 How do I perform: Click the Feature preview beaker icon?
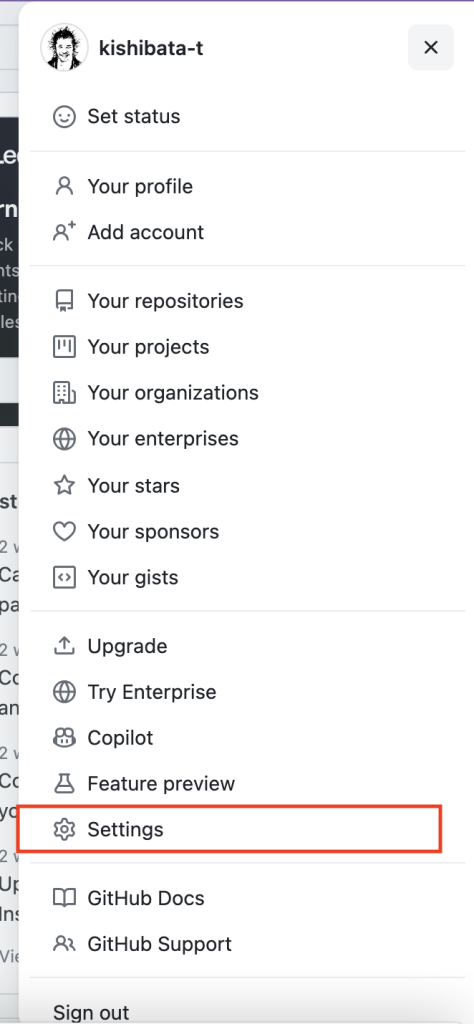tap(64, 784)
